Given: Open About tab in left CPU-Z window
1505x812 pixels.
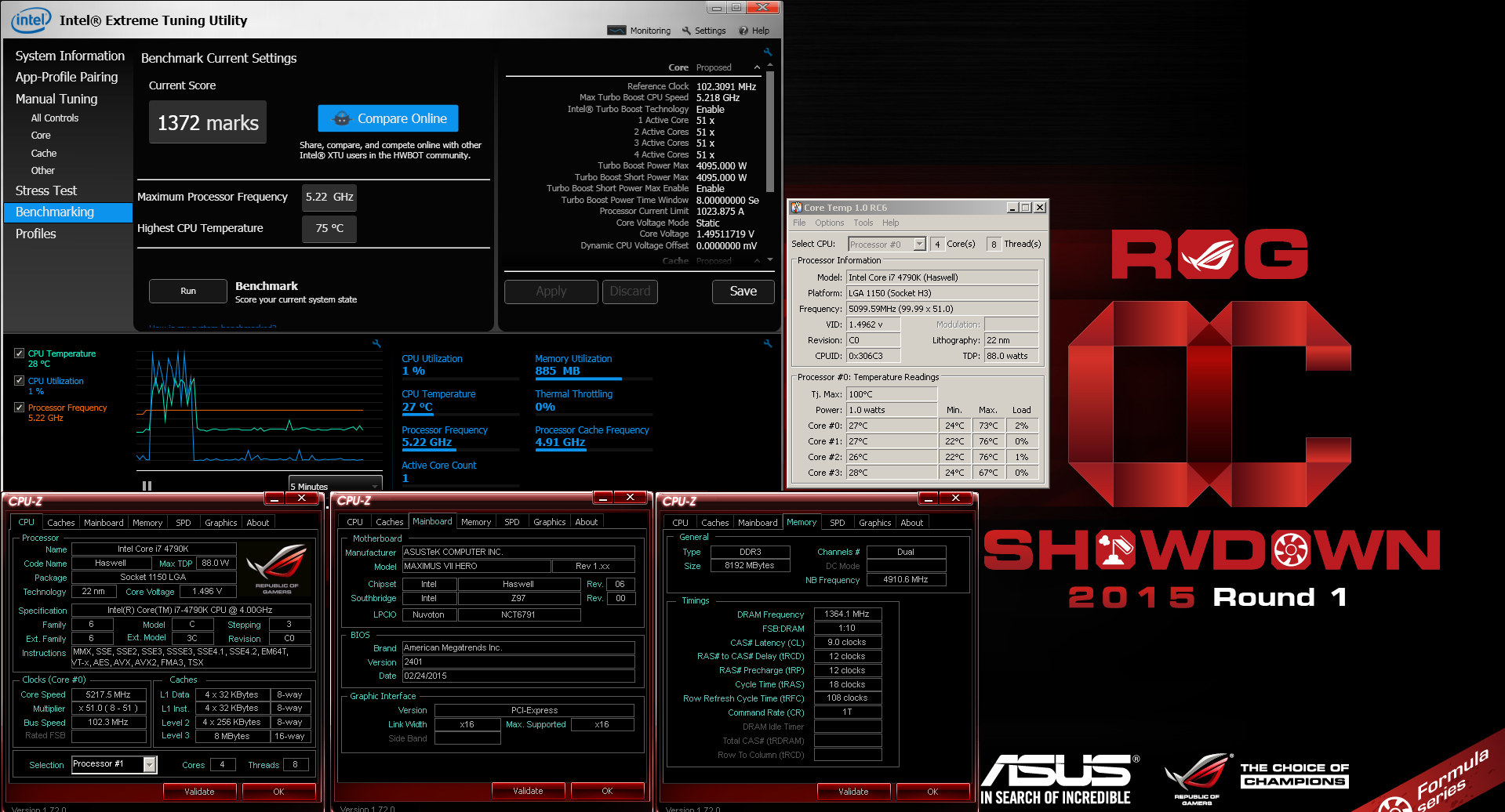Looking at the screenshot, I should pyautogui.click(x=258, y=523).
